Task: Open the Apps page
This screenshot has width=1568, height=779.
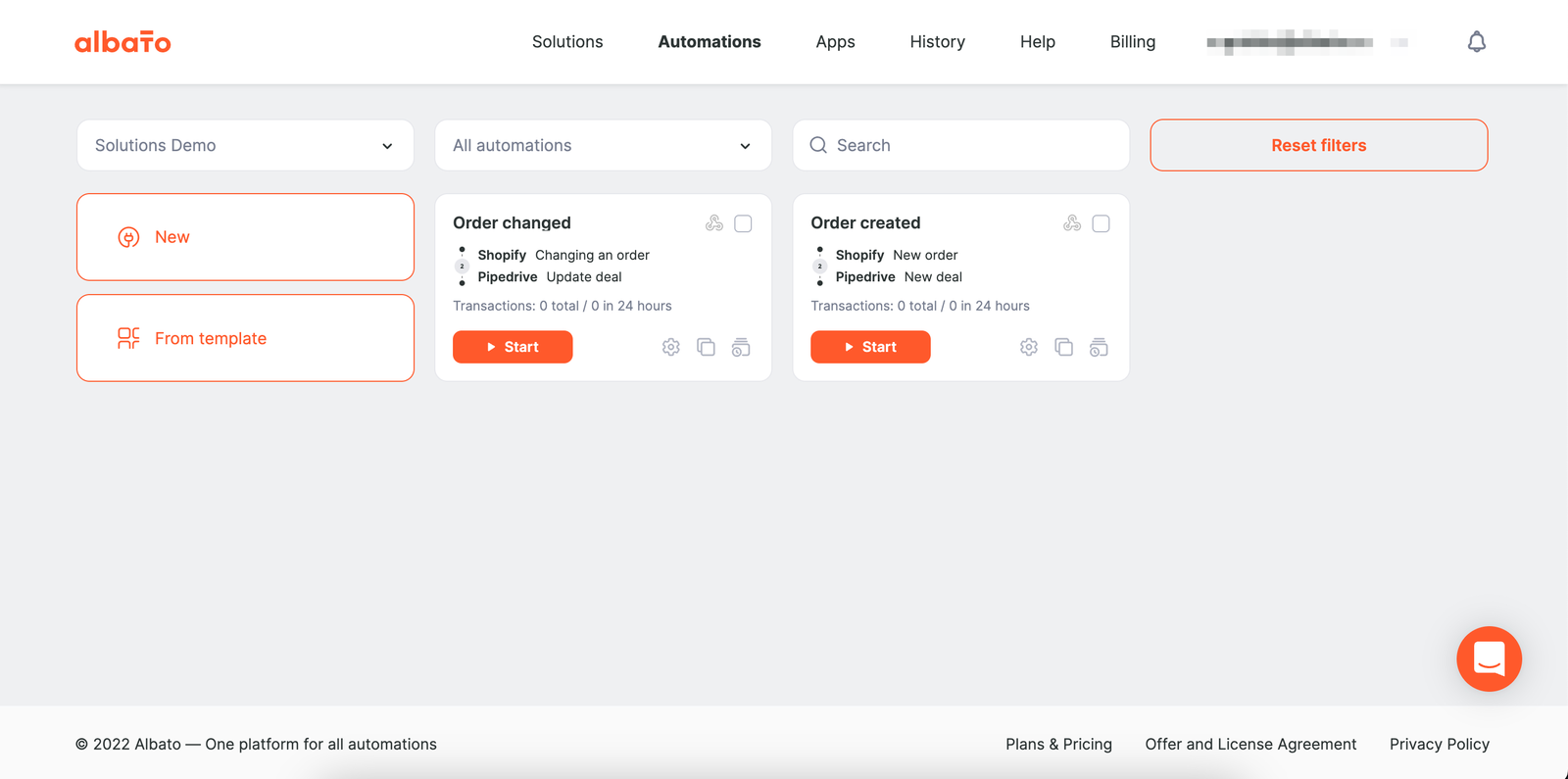Action: point(835,41)
